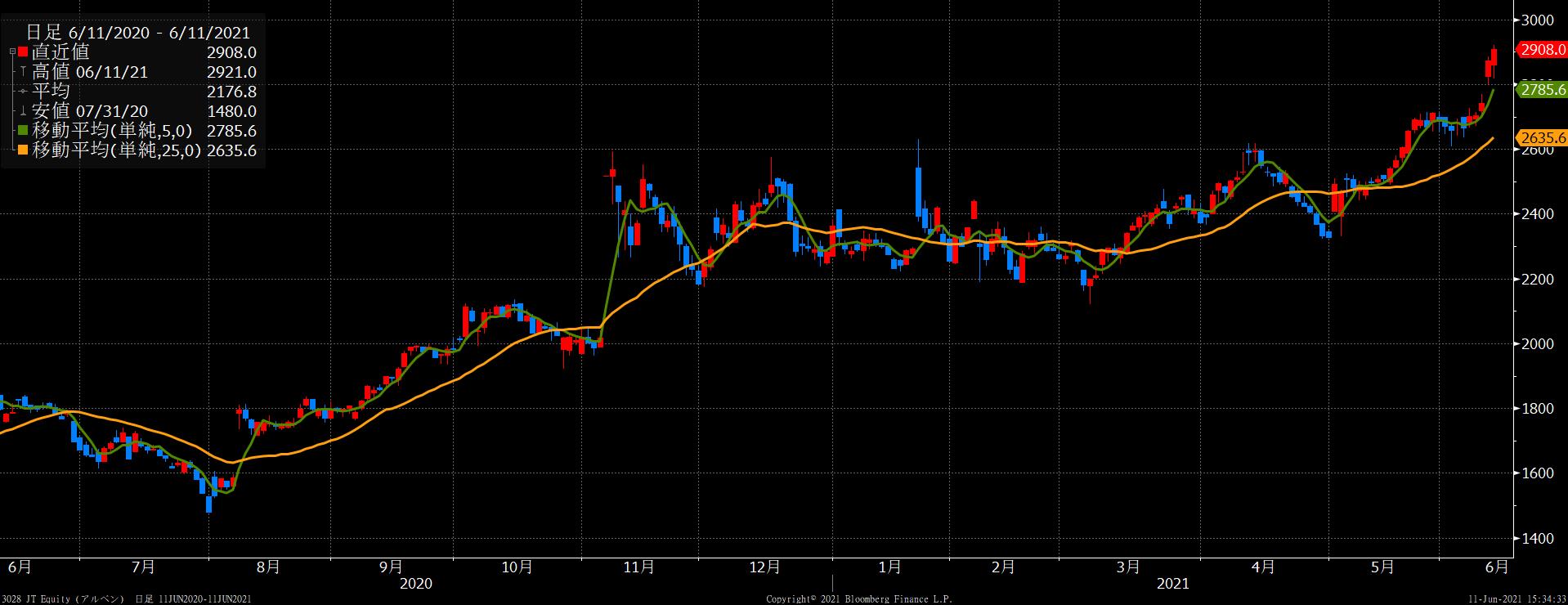Viewport: 1568px width, 605px height.
Task: Collapse the legend tree box next to 直近値
Action: pyautogui.click(x=11, y=52)
